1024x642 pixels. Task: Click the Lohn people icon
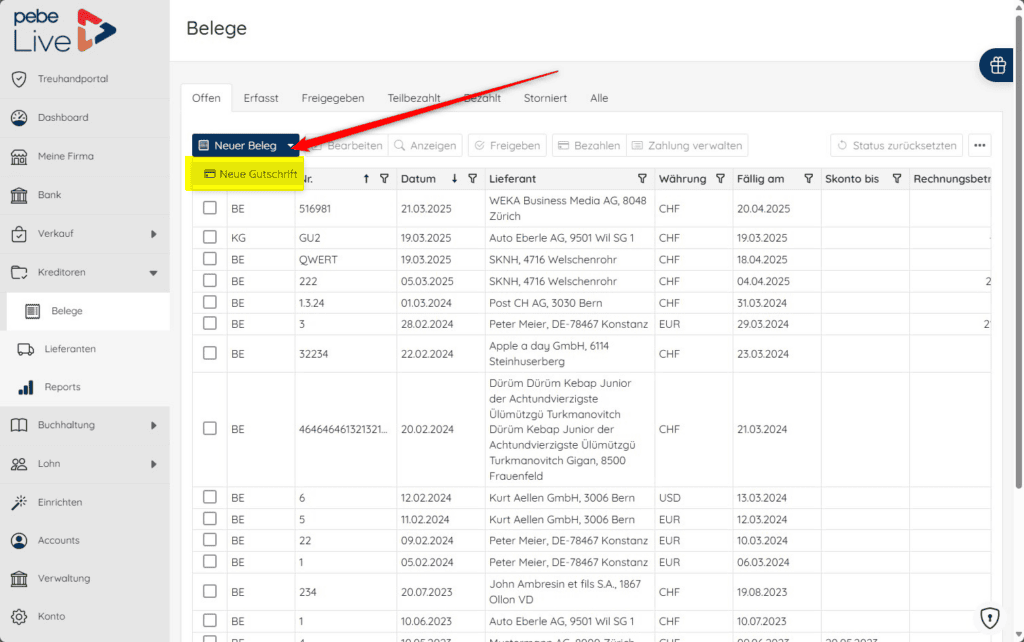[x=19, y=464]
